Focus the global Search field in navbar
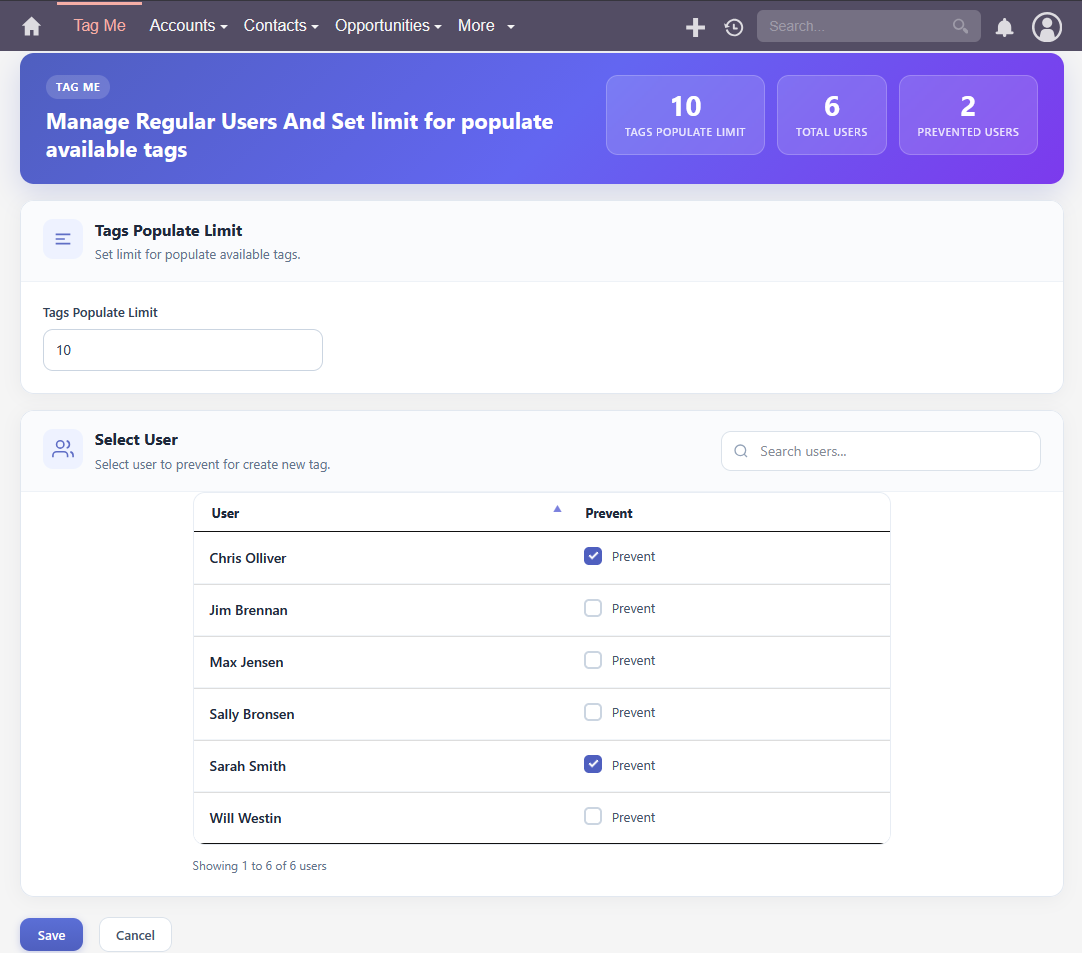1082x953 pixels. coord(868,26)
